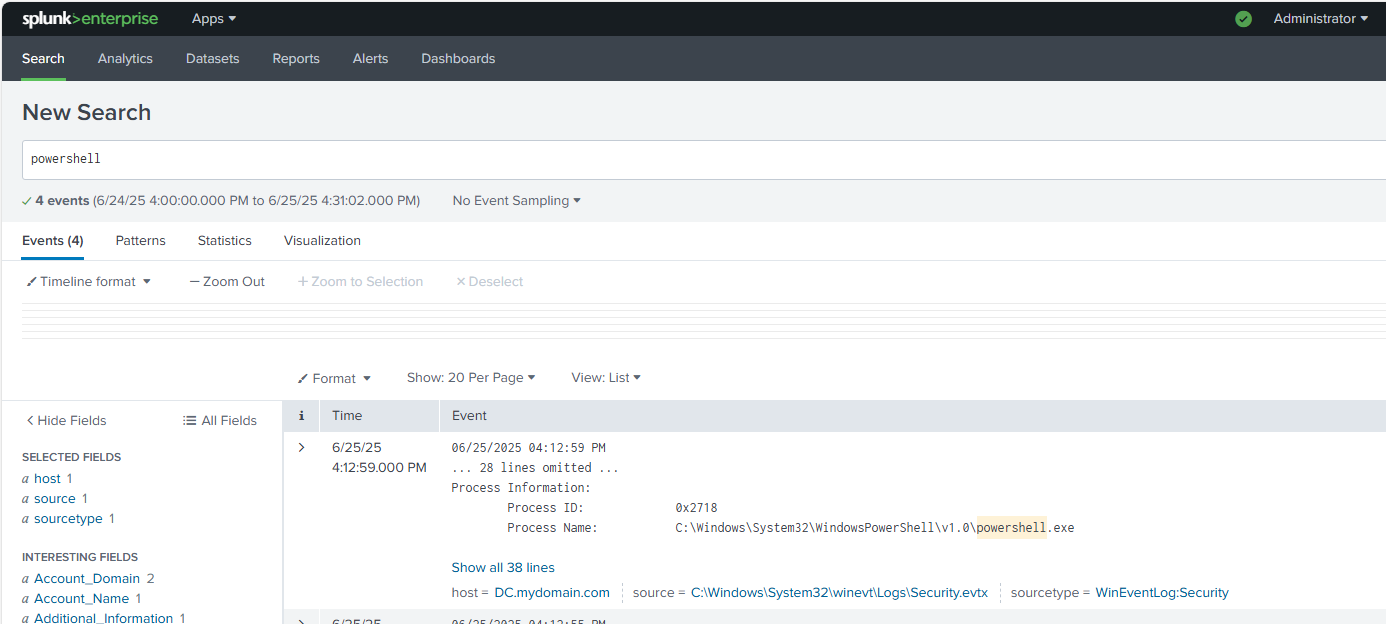Switch to the Visualization tab
This screenshot has height=624, width=1386.
(322, 241)
